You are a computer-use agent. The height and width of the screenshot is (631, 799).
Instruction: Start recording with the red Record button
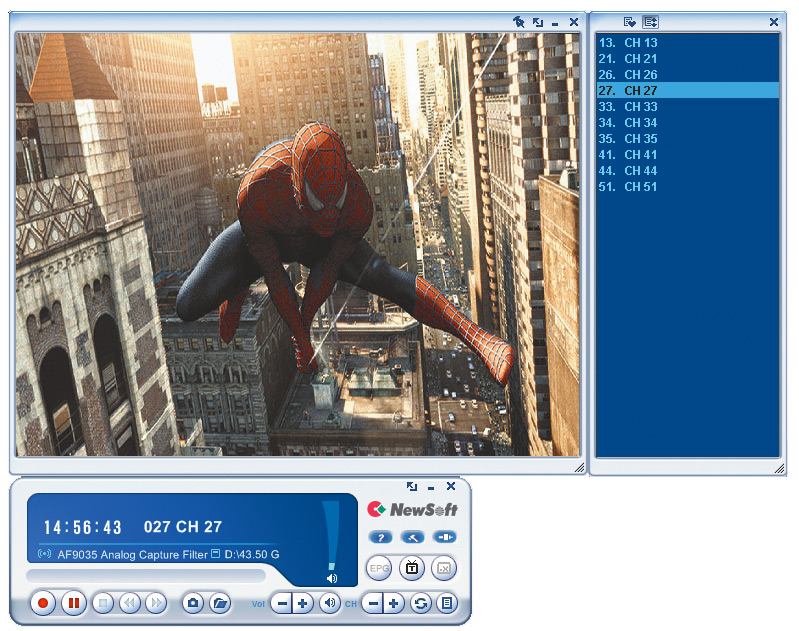point(43,603)
